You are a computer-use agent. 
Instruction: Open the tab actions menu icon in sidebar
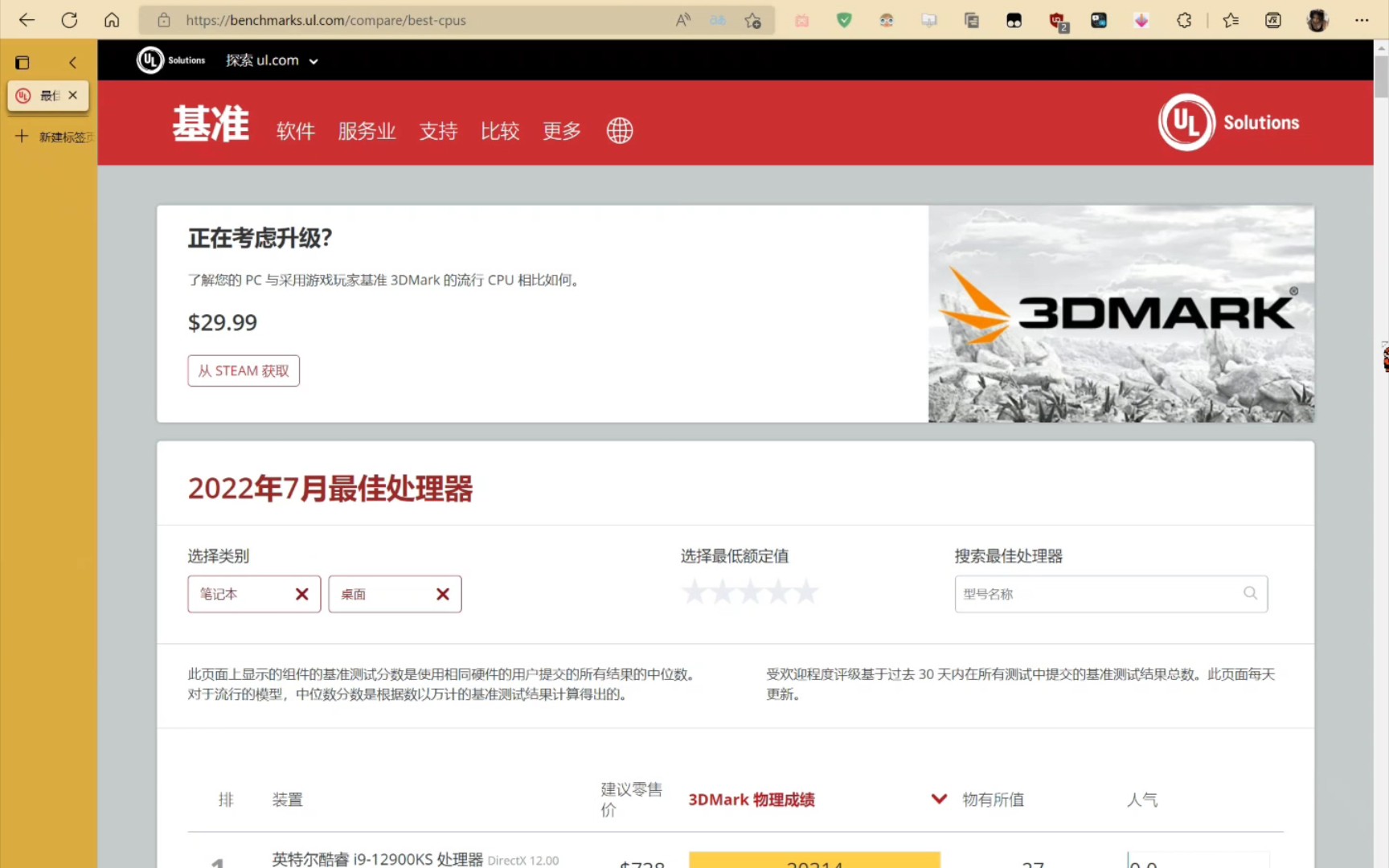[23, 62]
